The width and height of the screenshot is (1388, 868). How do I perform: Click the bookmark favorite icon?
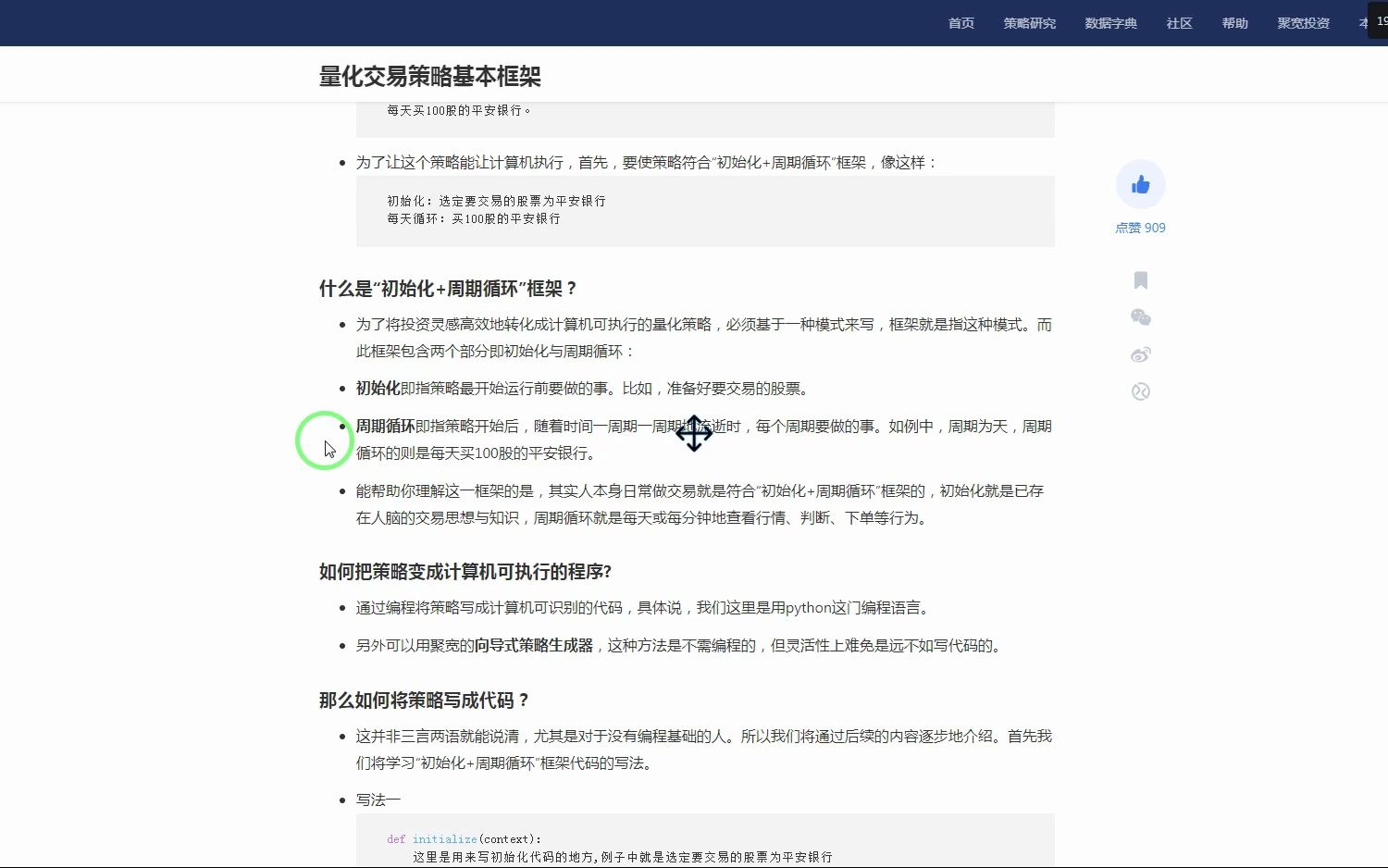(x=1140, y=280)
